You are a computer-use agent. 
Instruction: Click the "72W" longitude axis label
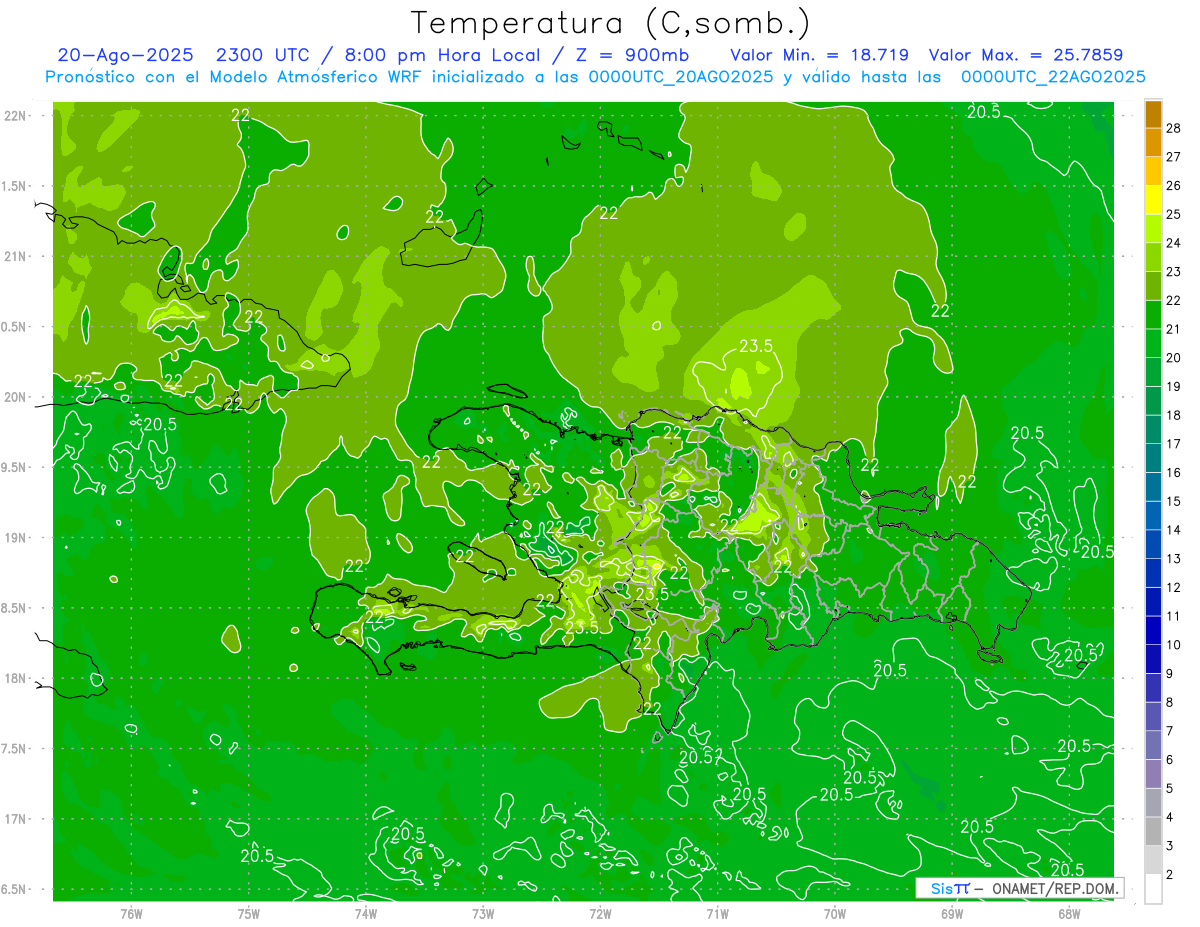tap(600, 913)
